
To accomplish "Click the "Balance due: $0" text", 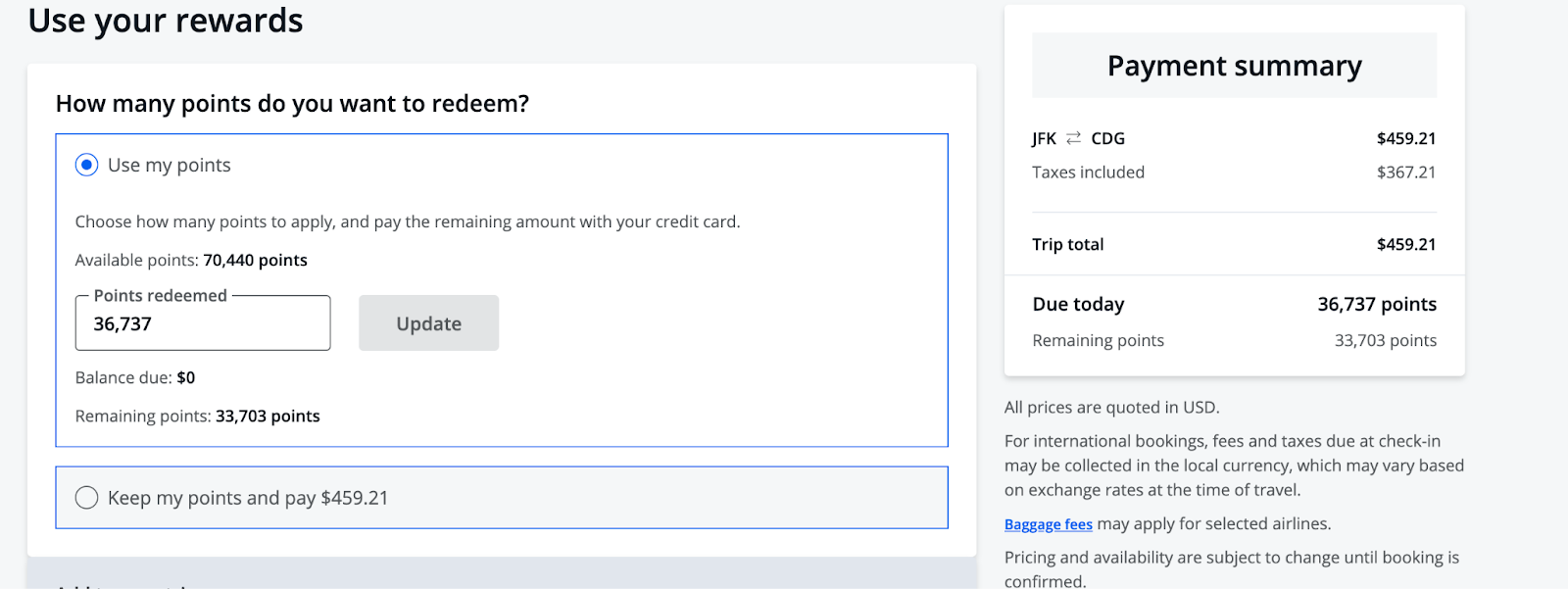I will pos(135,378).
